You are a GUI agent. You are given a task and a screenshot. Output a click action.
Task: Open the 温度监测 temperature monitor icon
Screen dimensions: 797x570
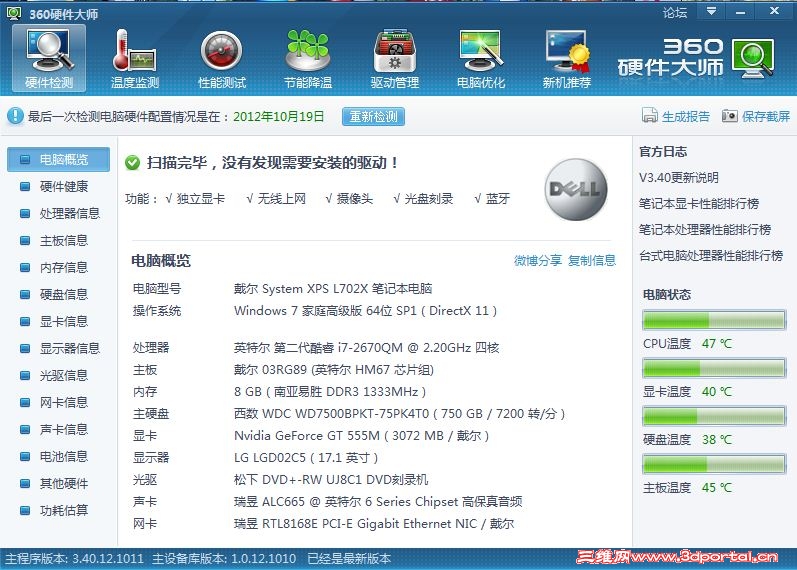click(x=135, y=58)
